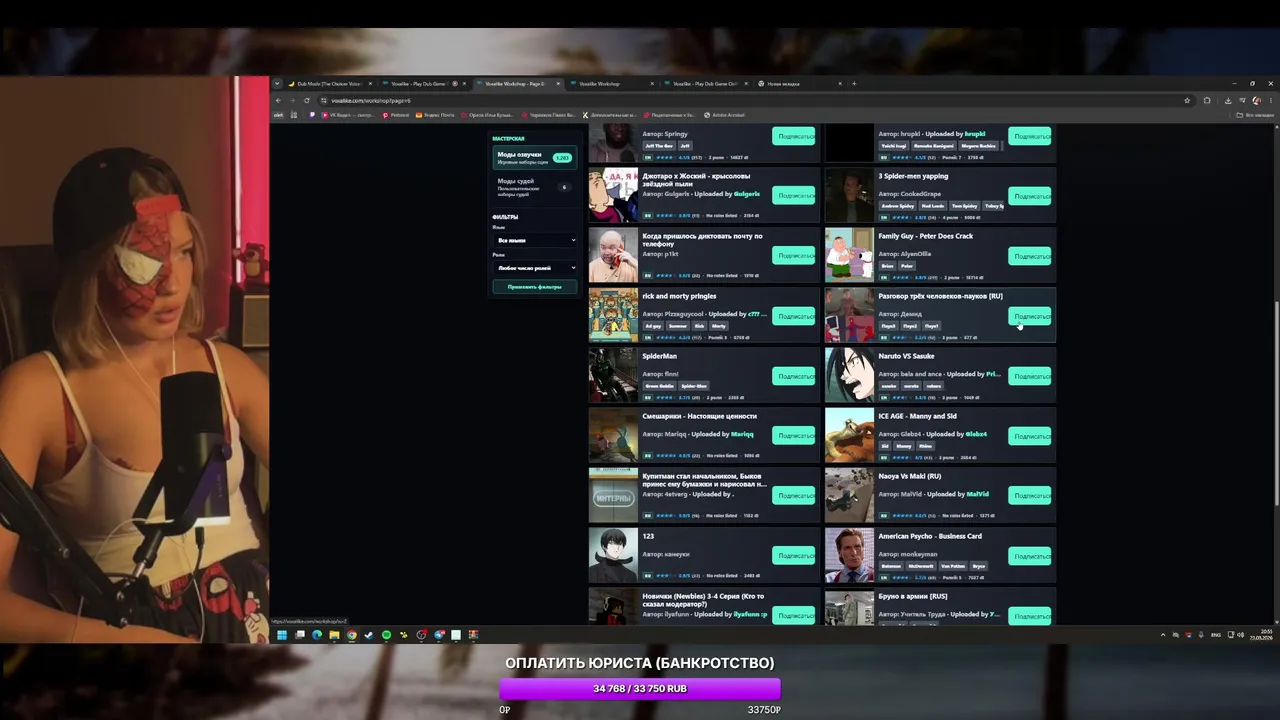The height and width of the screenshot is (720, 1280).
Task: Open uploader link 'Gulgeris'
Action: 747,194
